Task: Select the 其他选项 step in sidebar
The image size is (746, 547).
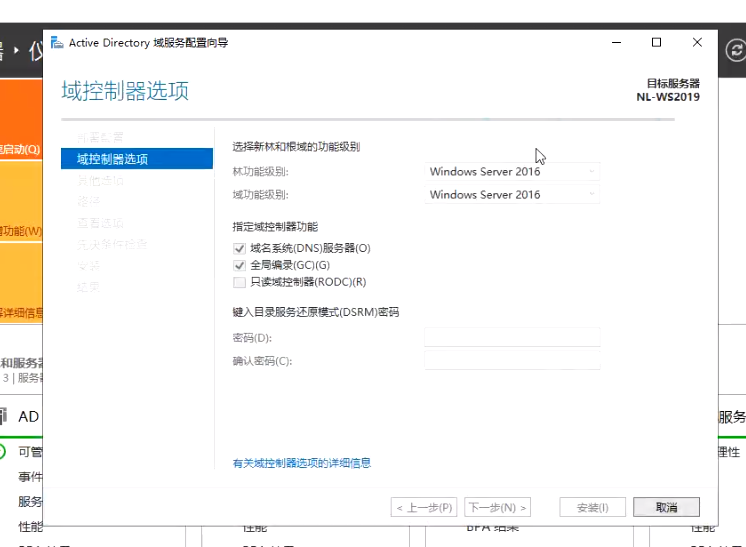Action: pos(100,180)
